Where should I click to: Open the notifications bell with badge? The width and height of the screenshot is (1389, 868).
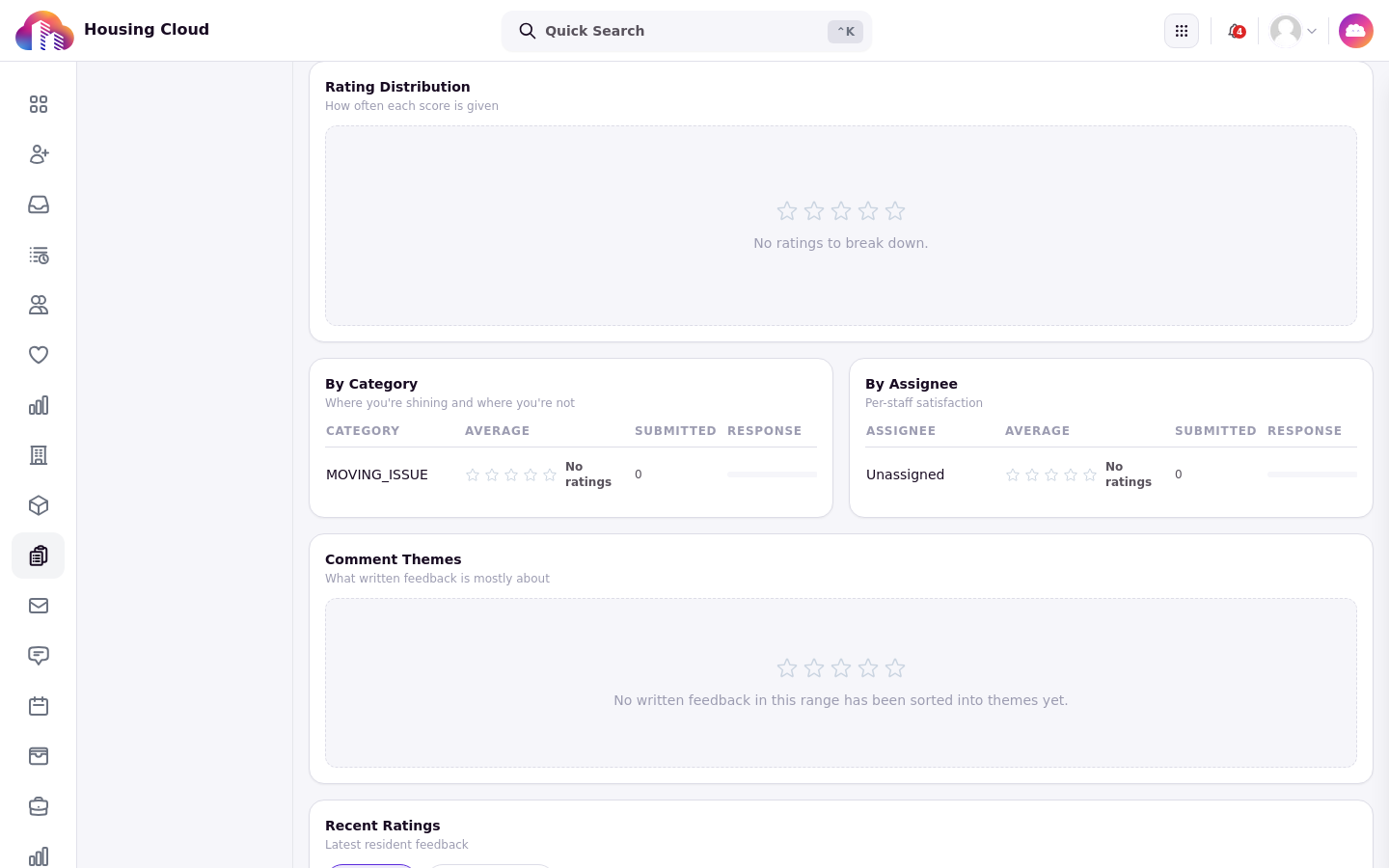1236,31
